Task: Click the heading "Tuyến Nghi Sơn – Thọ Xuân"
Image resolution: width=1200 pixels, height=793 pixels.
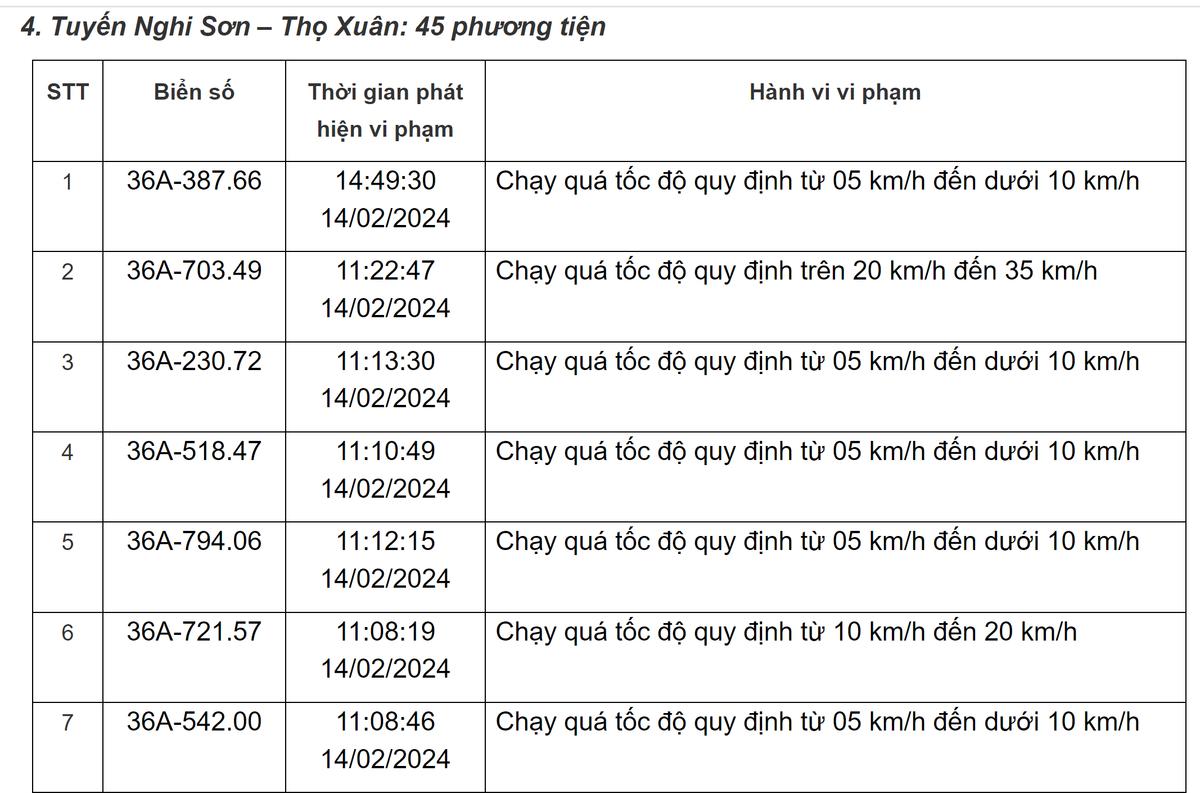Action: pos(313,27)
